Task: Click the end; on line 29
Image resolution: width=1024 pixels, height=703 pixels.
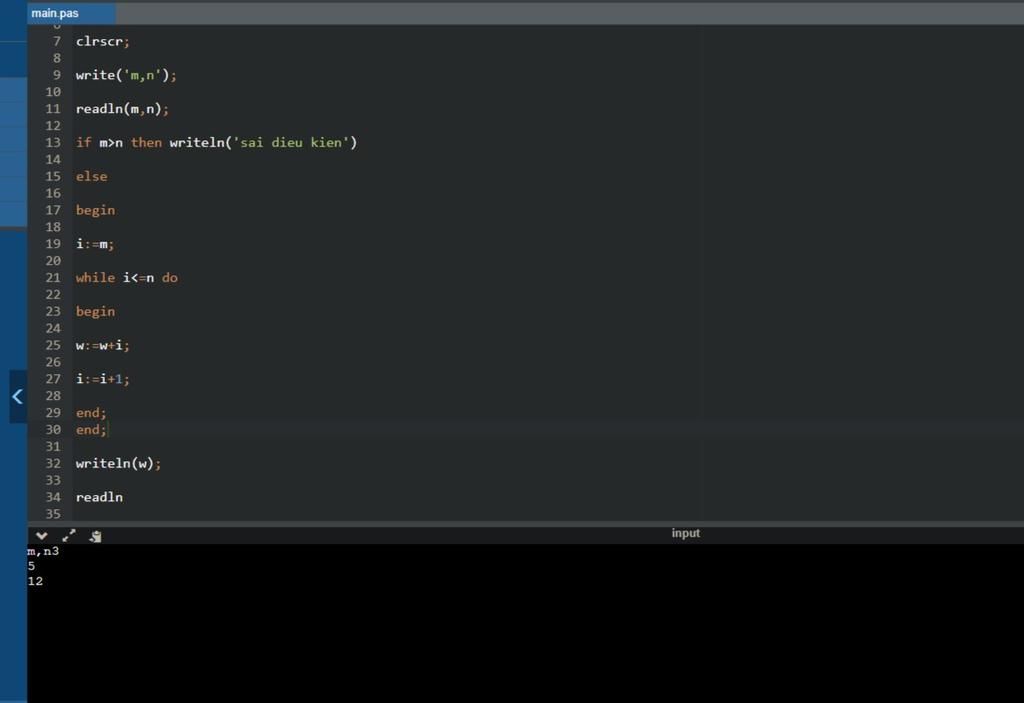Action: click(x=91, y=413)
